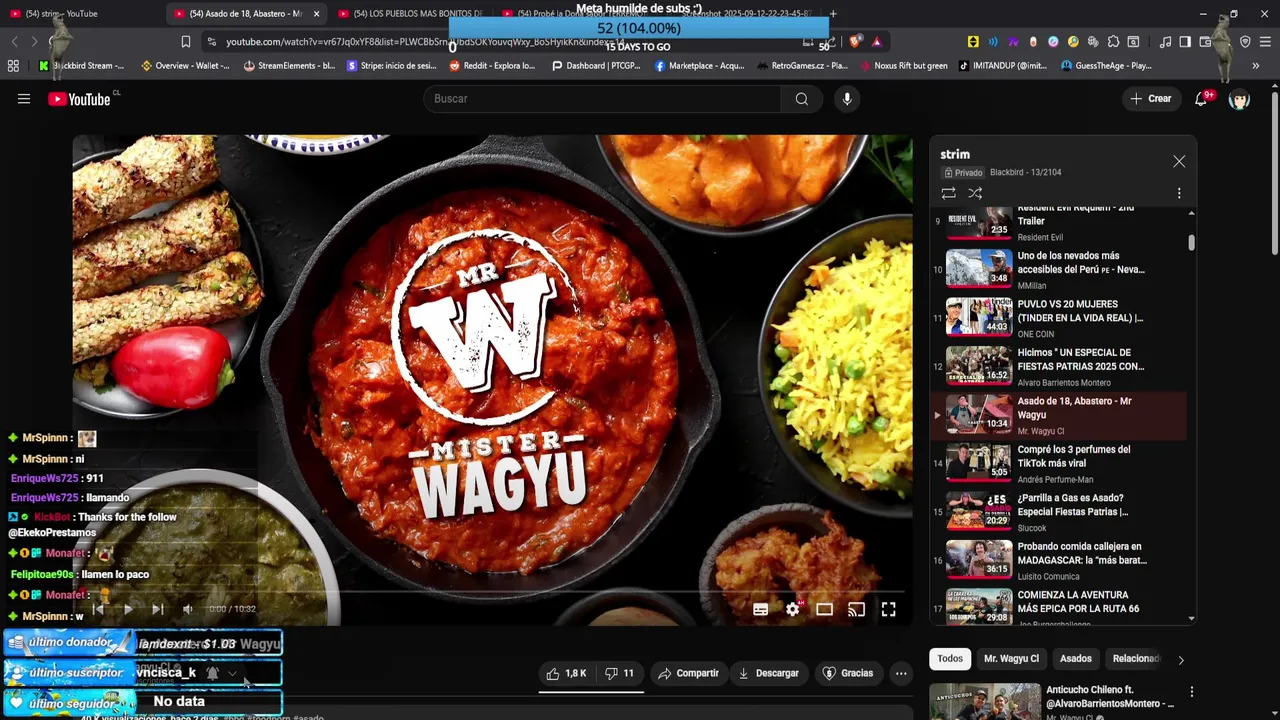Viewport: 1280px width, 720px height.
Task: Click the search magnifier button
Action: [x=801, y=99]
